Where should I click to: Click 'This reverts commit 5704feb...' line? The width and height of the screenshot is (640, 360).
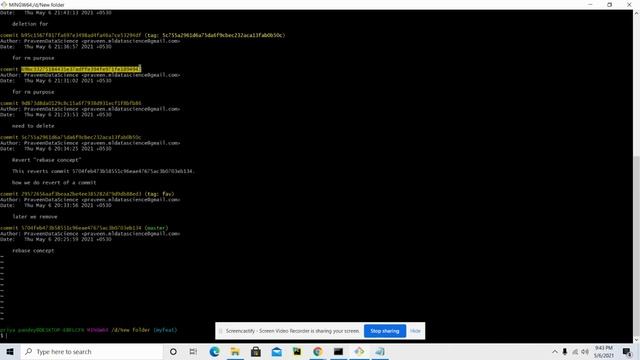pyautogui.click(x=103, y=171)
